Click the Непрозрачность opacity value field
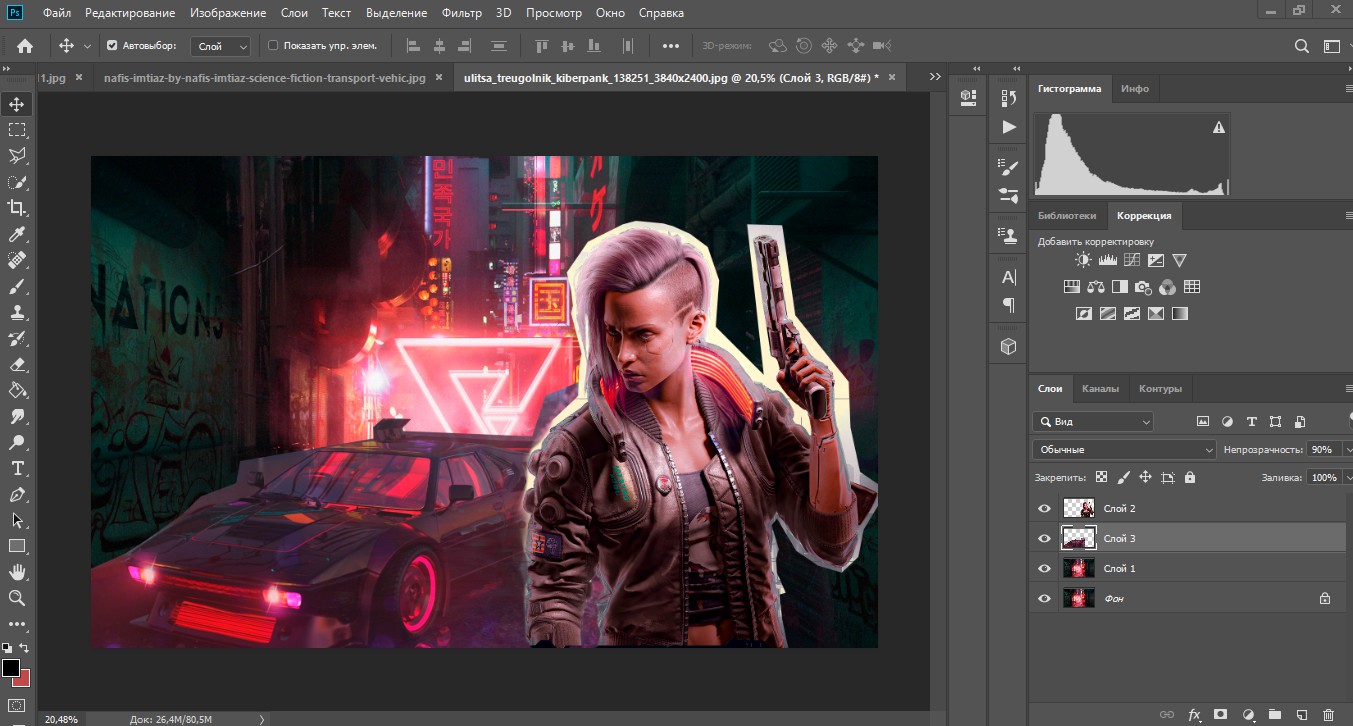The image size is (1353, 726). (x=1322, y=450)
